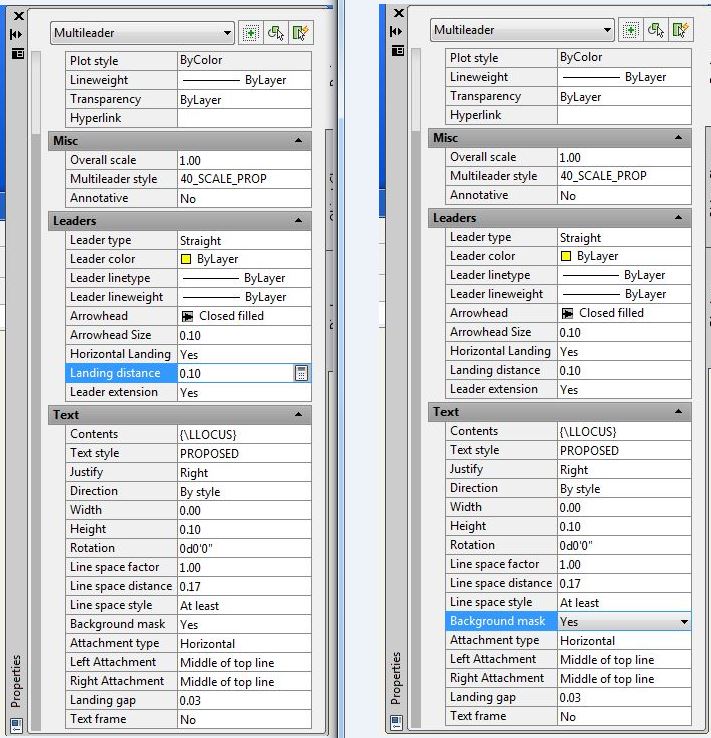Click Attachment type Horizontal in the right palette
The height and width of the screenshot is (738, 711).
coord(624,641)
